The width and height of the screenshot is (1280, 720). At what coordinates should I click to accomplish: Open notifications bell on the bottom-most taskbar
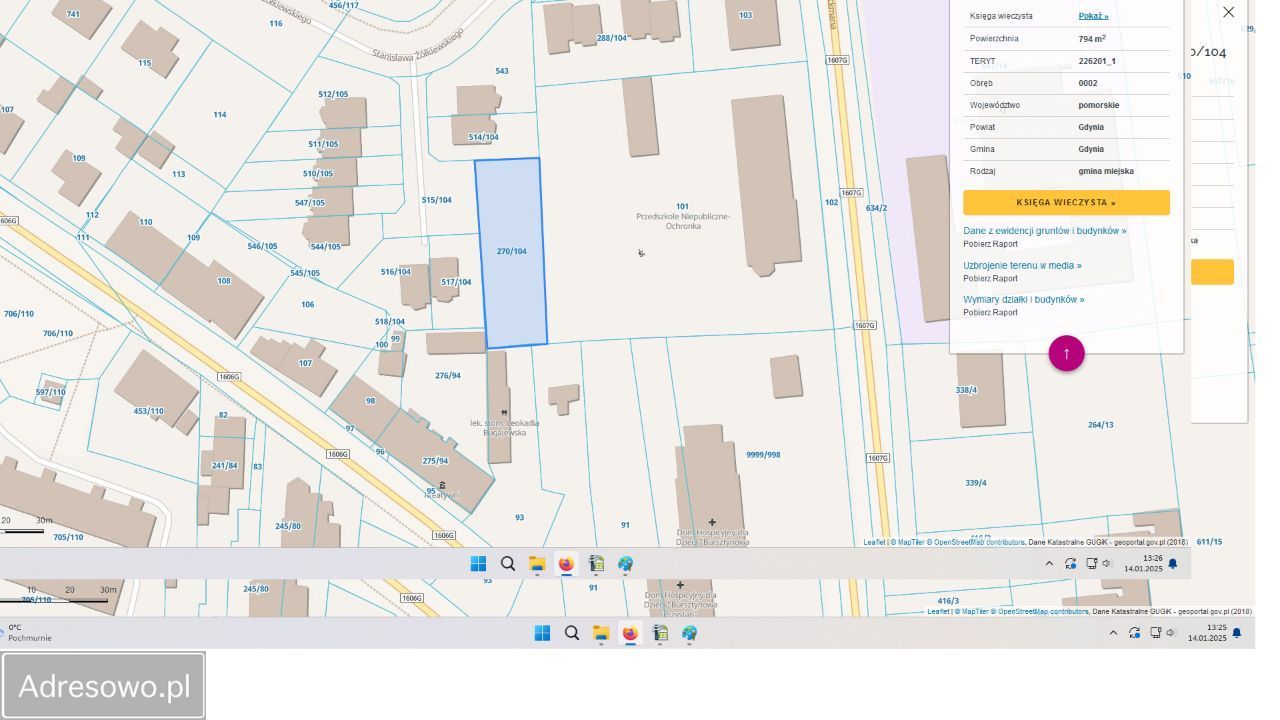pos(1237,633)
